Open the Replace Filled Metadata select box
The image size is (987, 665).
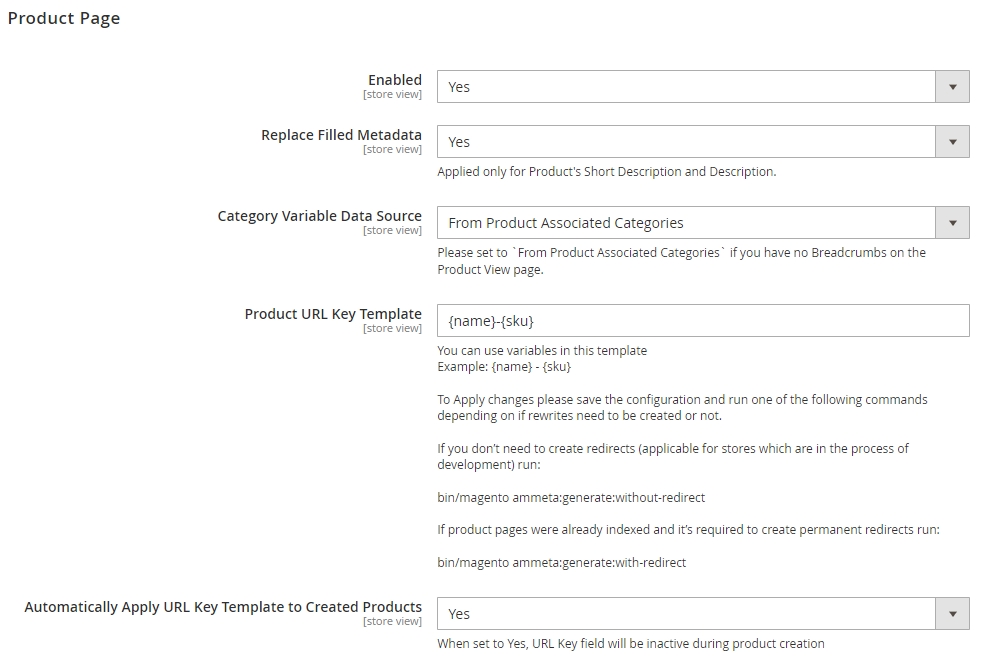point(703,142)
